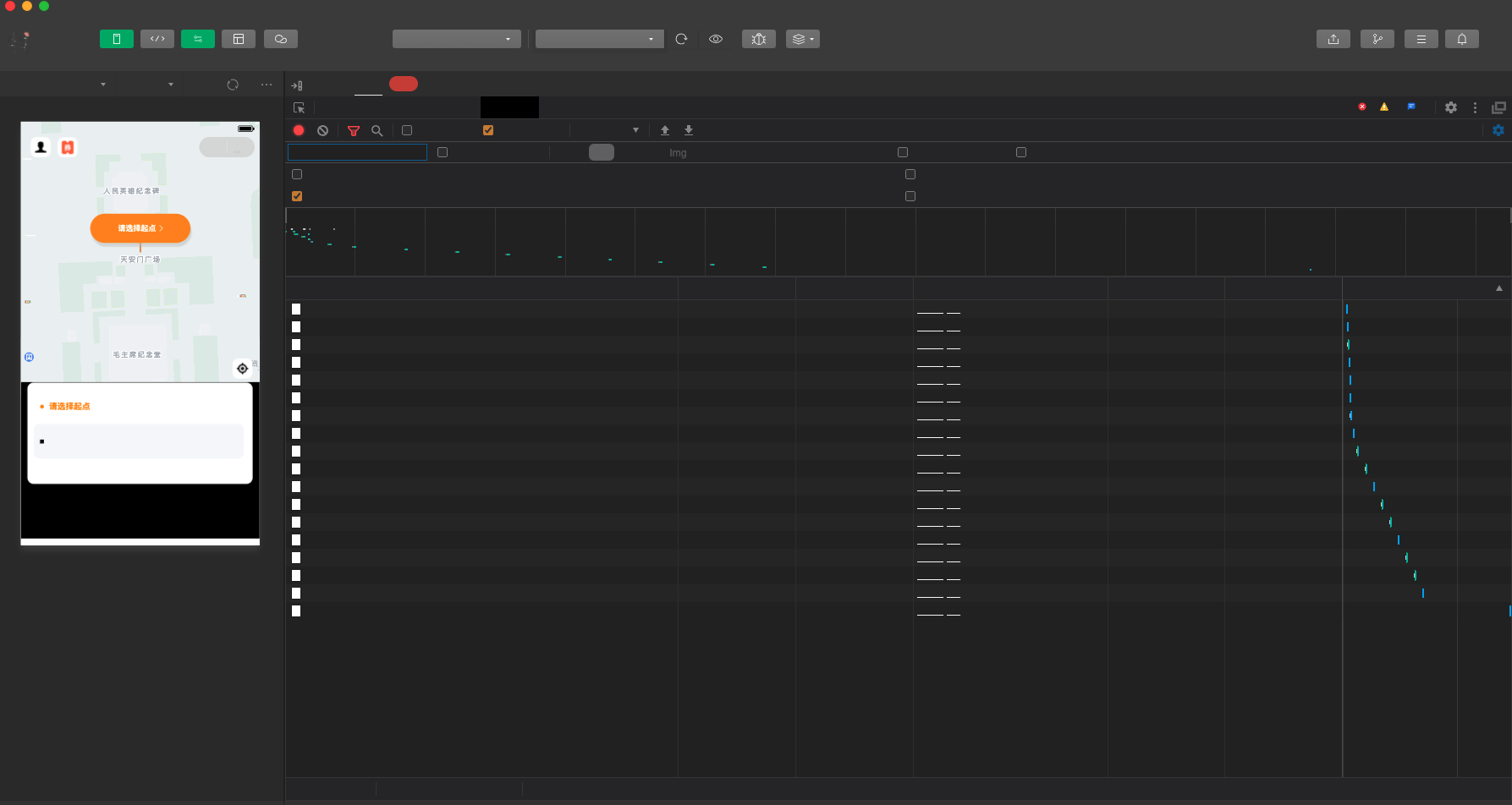The image size is (1512, 805).
Task: Toggle the code editor panel button
Action: click(x=157, y=39)
